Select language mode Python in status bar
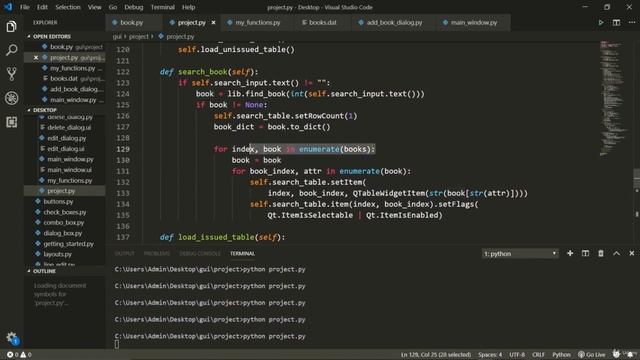Viewport: 640px width, 360px height. pos(561,355)
